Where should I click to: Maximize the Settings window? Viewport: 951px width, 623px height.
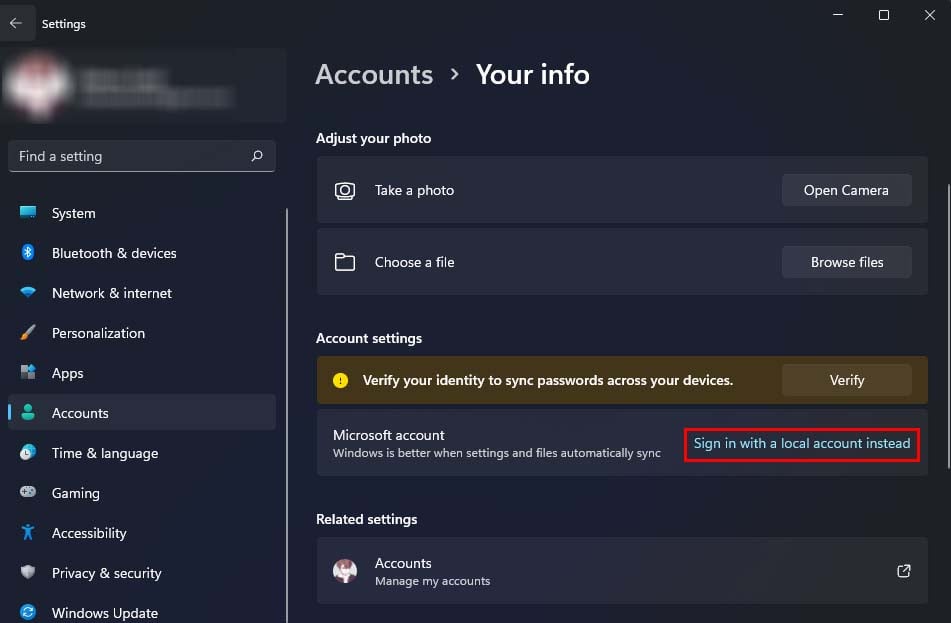click(884, 15)
